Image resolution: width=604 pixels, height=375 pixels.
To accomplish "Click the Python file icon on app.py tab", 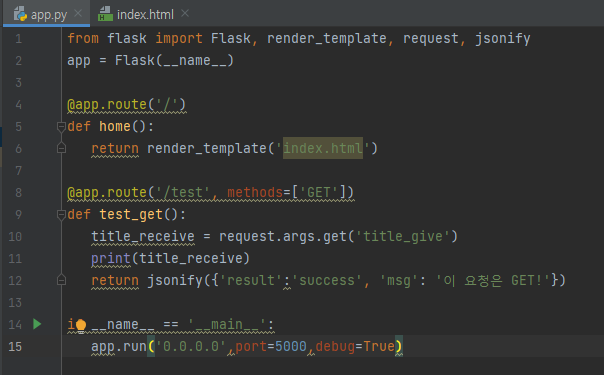I will (x=20, y=14).
